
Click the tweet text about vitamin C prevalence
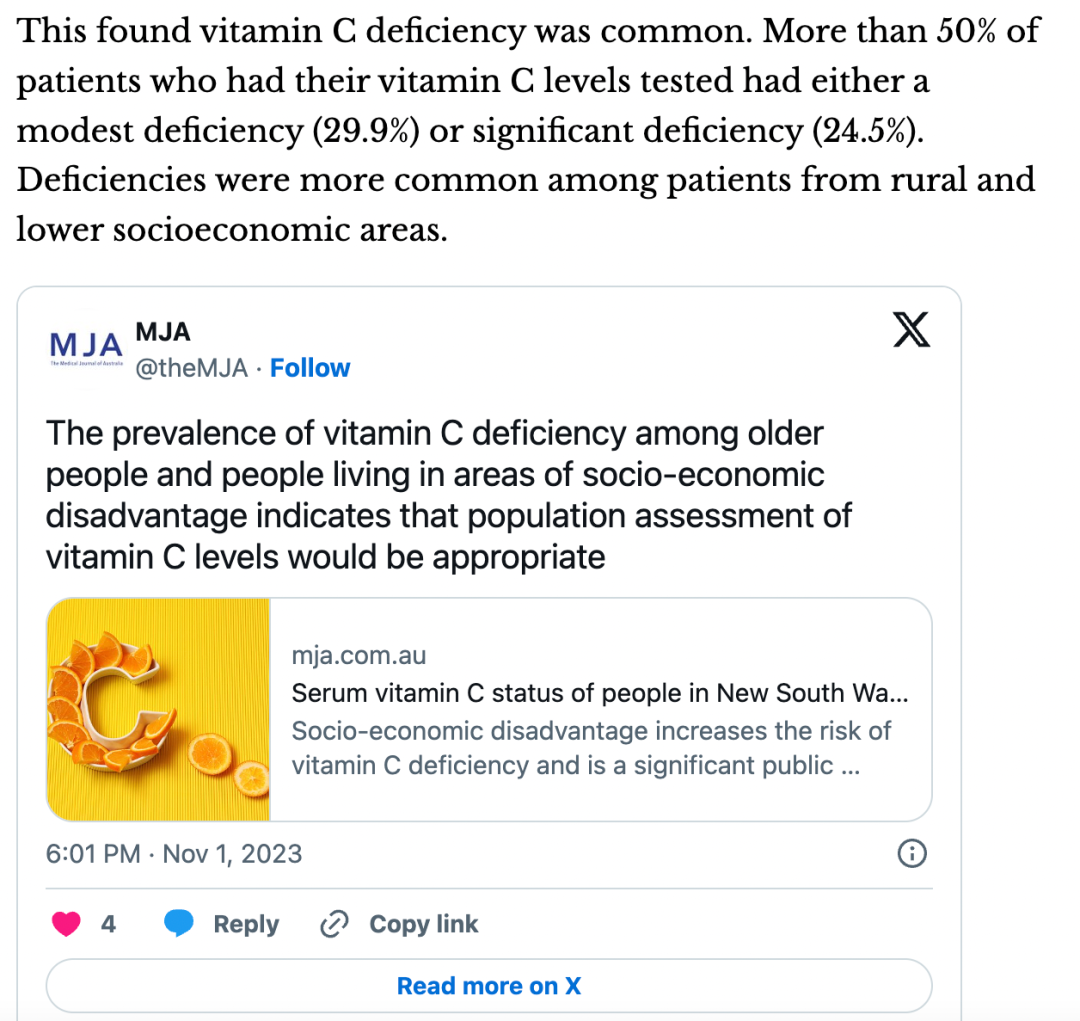448,494
